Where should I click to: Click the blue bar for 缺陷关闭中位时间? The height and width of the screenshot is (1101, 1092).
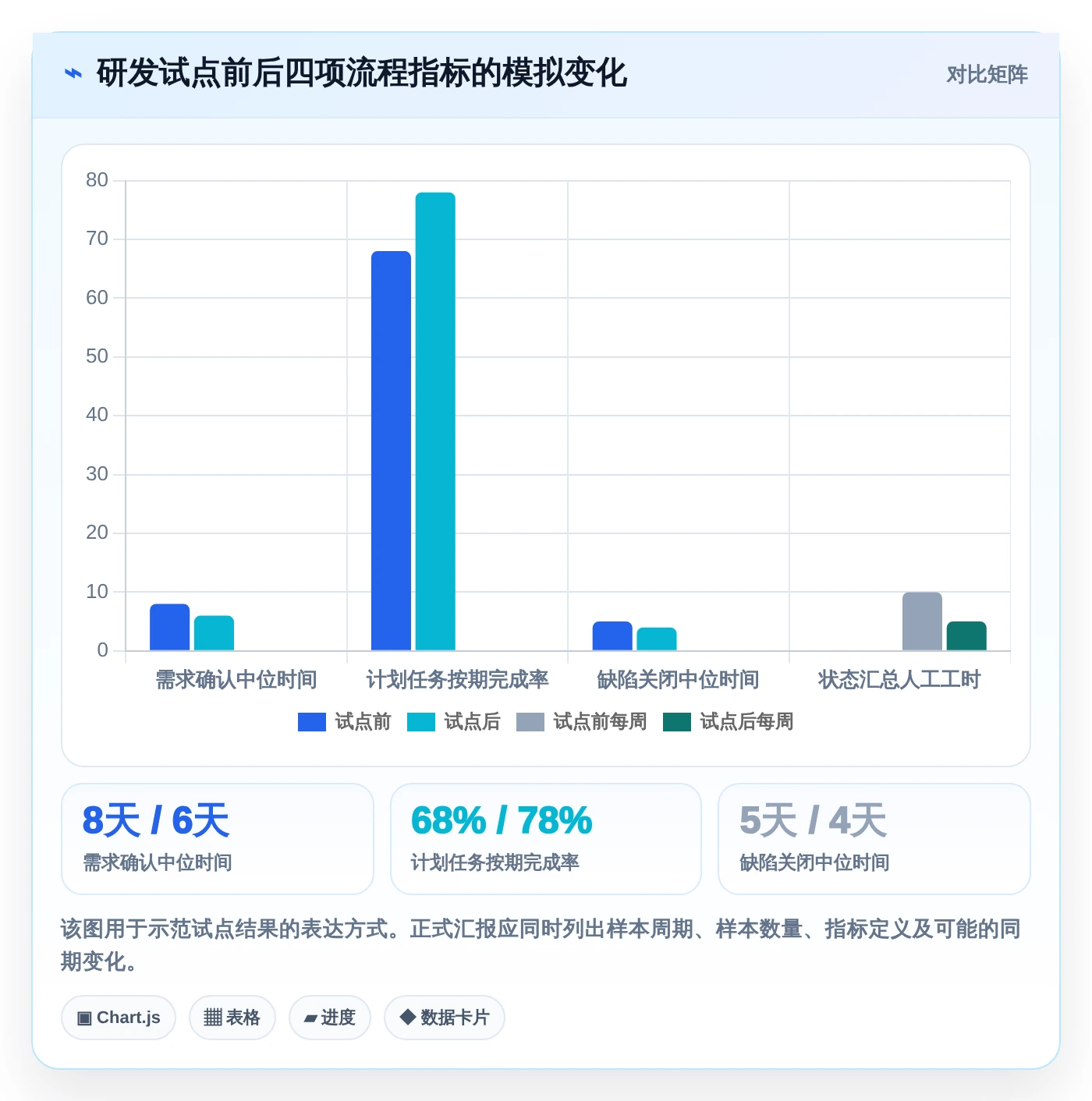[x=612, y=635]
